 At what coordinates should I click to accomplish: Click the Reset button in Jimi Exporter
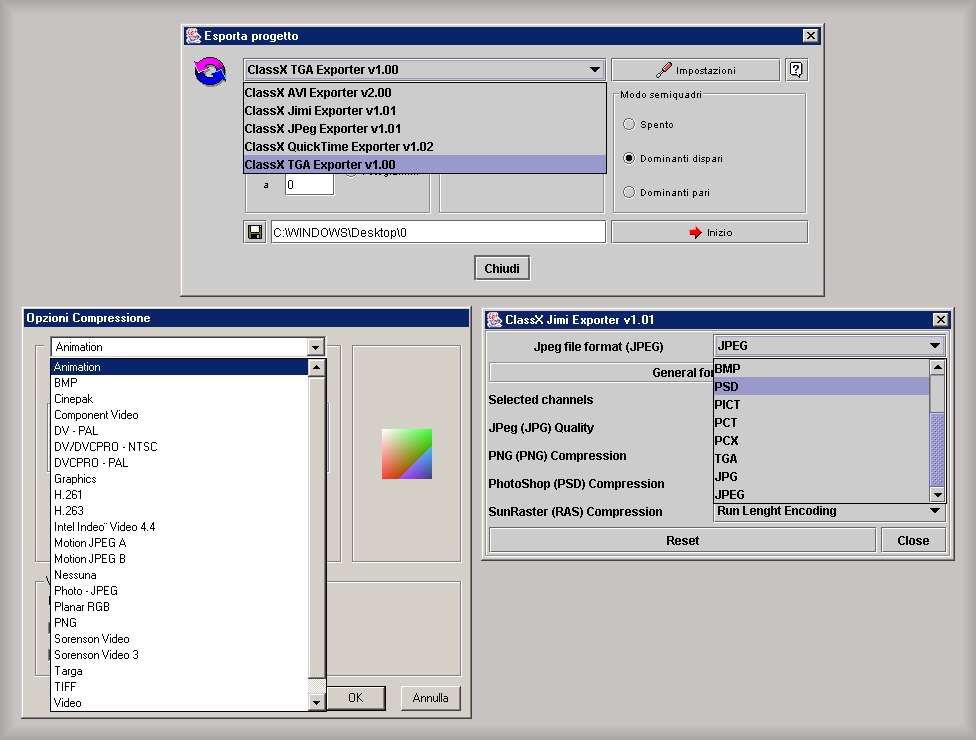[x=682, y=540]
